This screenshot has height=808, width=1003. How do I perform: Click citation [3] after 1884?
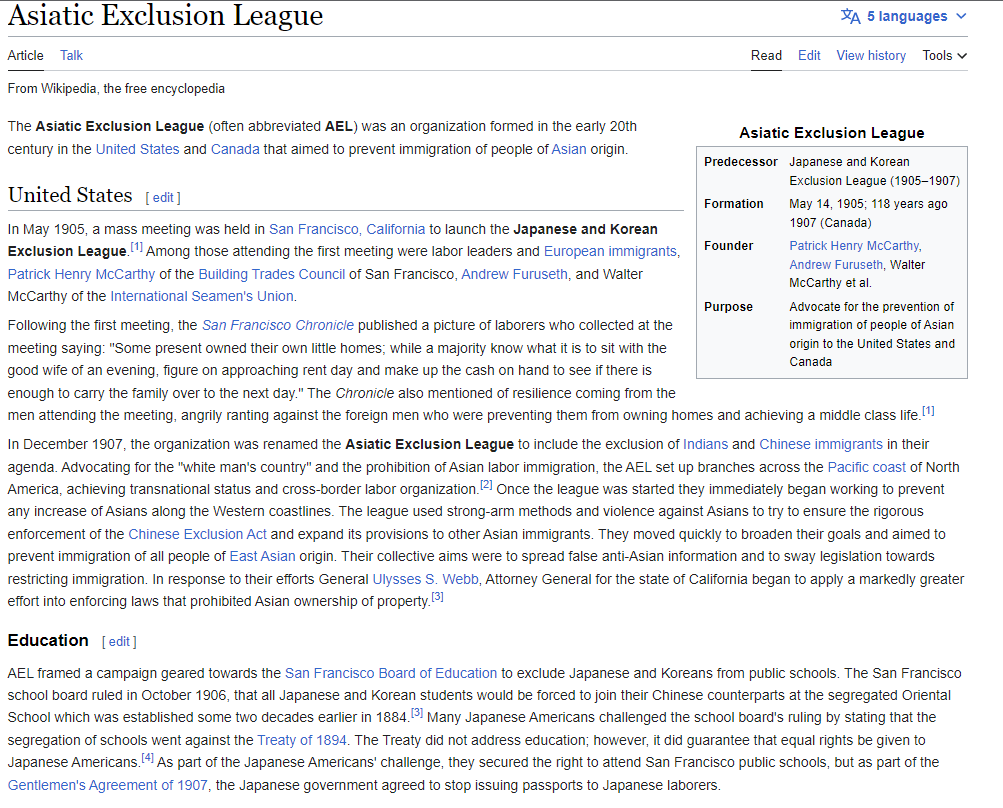(x=416, y=713)
